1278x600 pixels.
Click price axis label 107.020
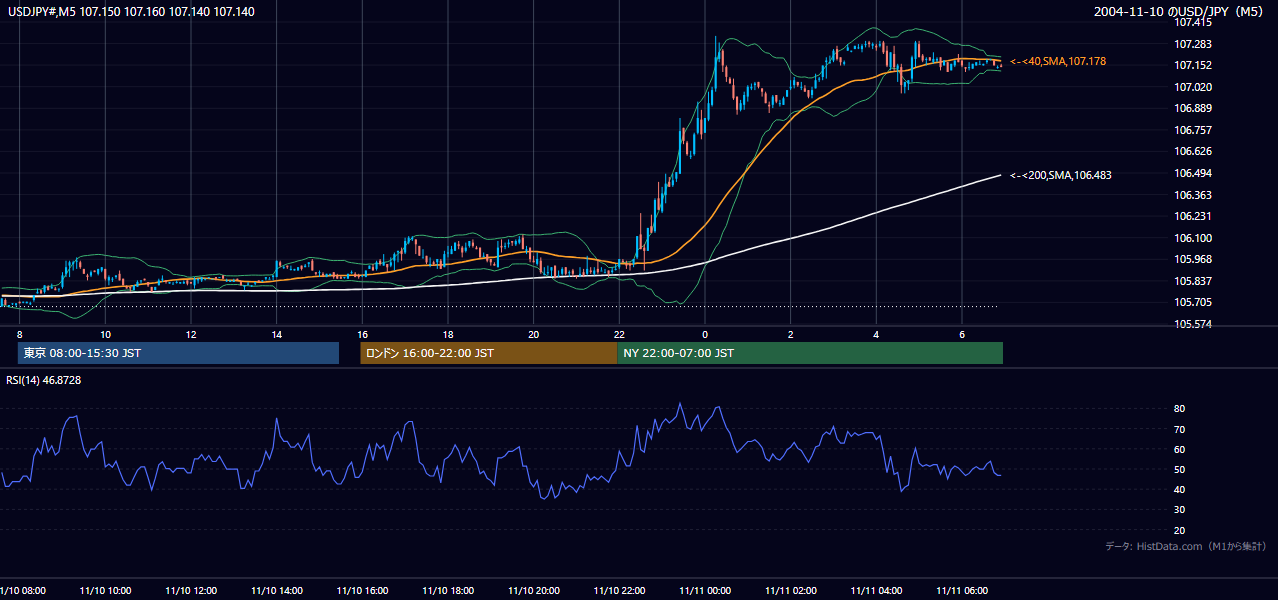pos(1195,87)
